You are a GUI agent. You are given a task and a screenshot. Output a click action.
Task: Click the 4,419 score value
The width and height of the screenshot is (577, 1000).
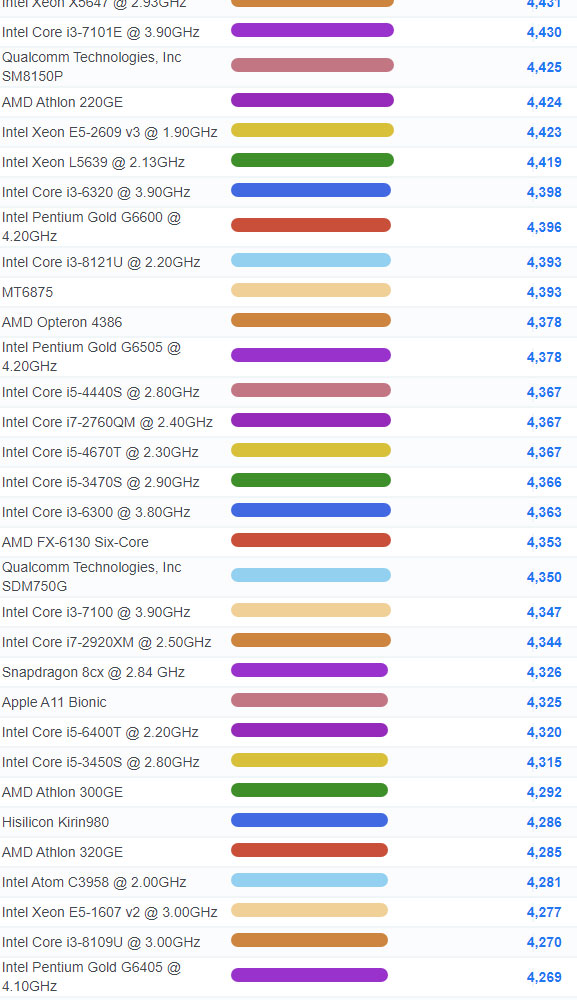click(544, 163)
